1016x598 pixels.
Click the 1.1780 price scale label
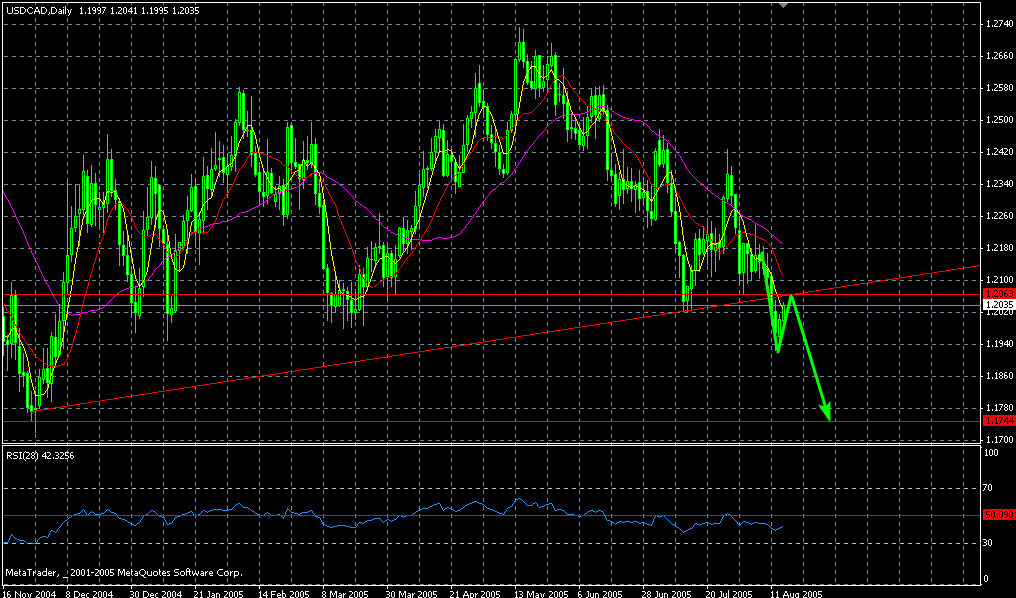click(x=999, y=408)
